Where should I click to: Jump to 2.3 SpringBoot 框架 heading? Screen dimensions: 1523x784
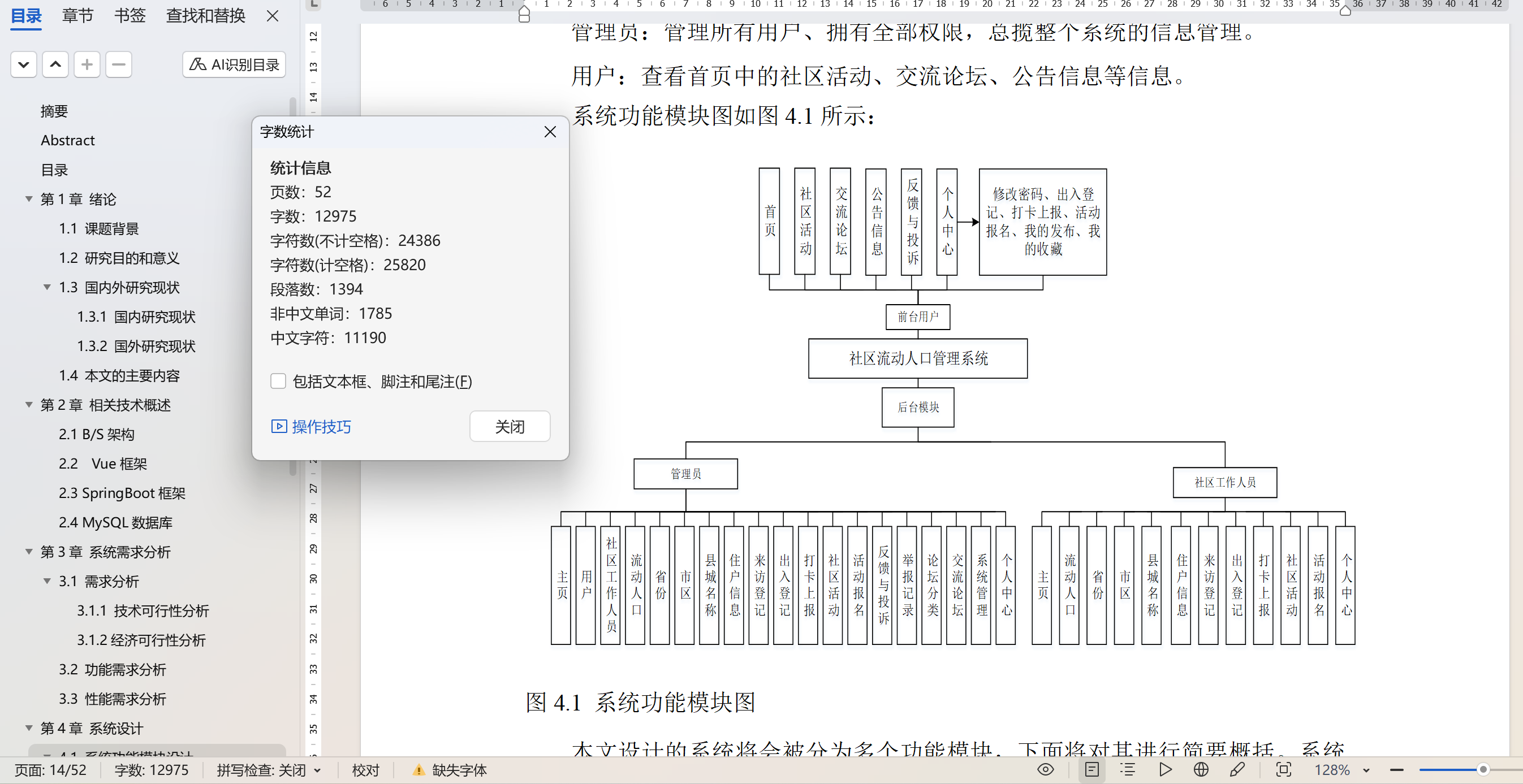click(122, 493)
